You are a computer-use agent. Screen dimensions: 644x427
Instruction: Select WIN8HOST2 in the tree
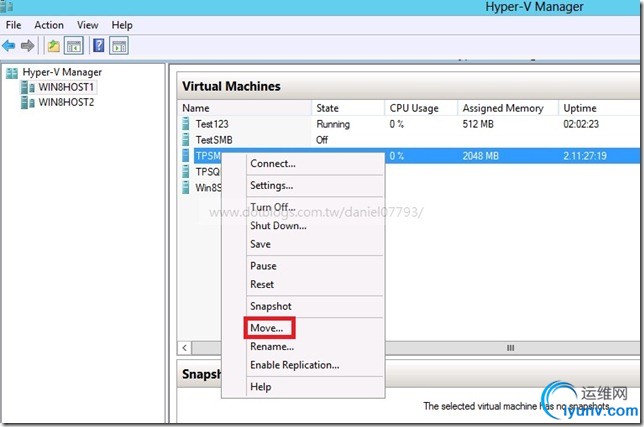click(x=66, y=102)
